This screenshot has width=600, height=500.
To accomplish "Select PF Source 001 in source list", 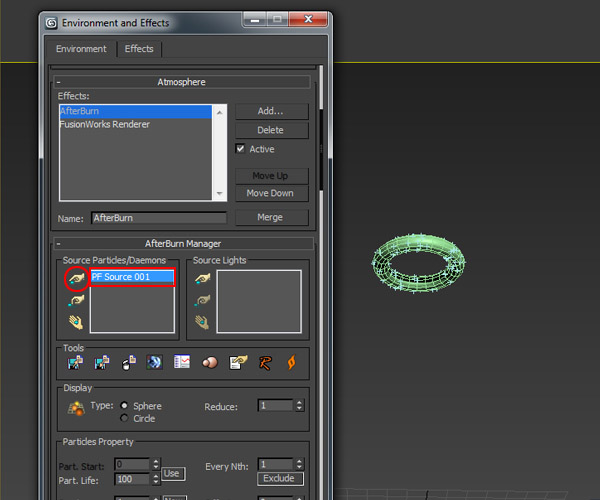I will (x=132, y=277).
